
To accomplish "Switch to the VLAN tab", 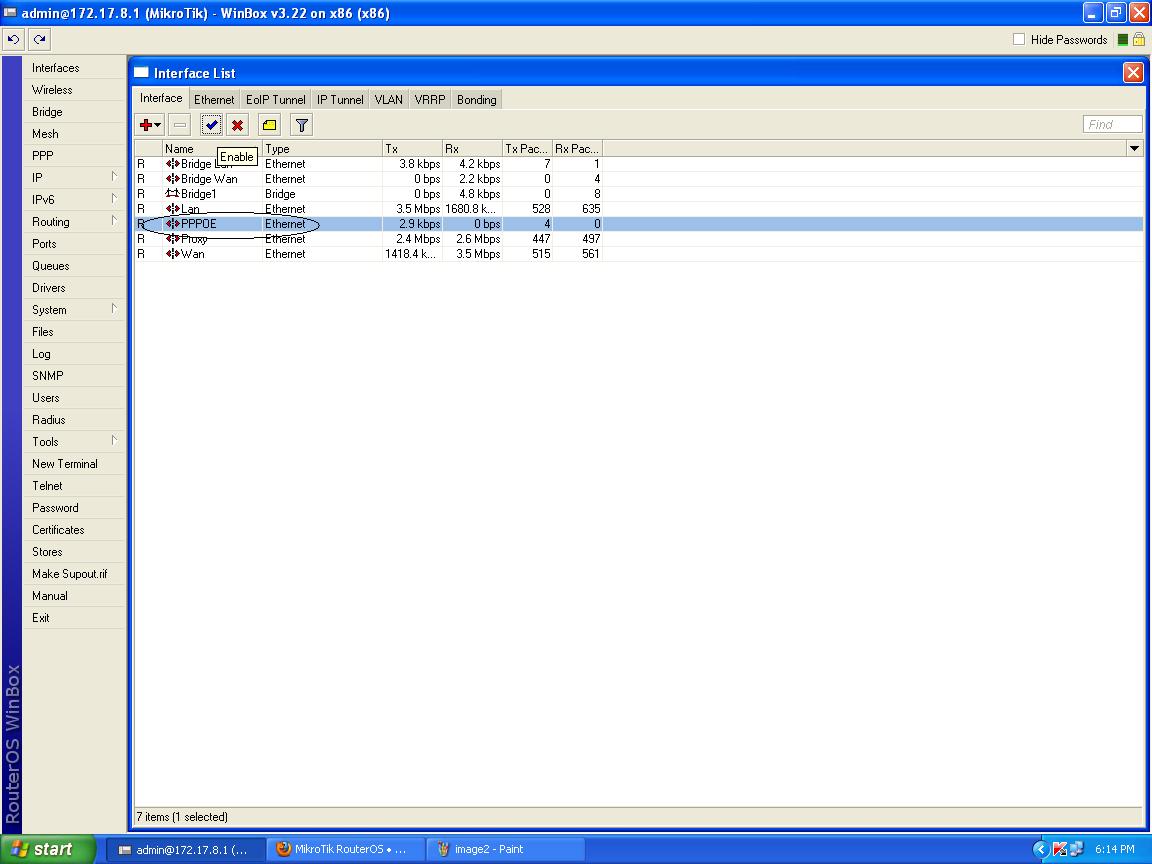I will tap(389, 99).
